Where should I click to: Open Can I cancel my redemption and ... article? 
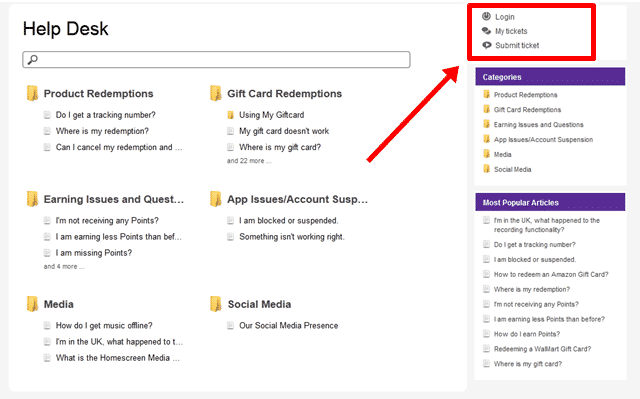(119, 147)
